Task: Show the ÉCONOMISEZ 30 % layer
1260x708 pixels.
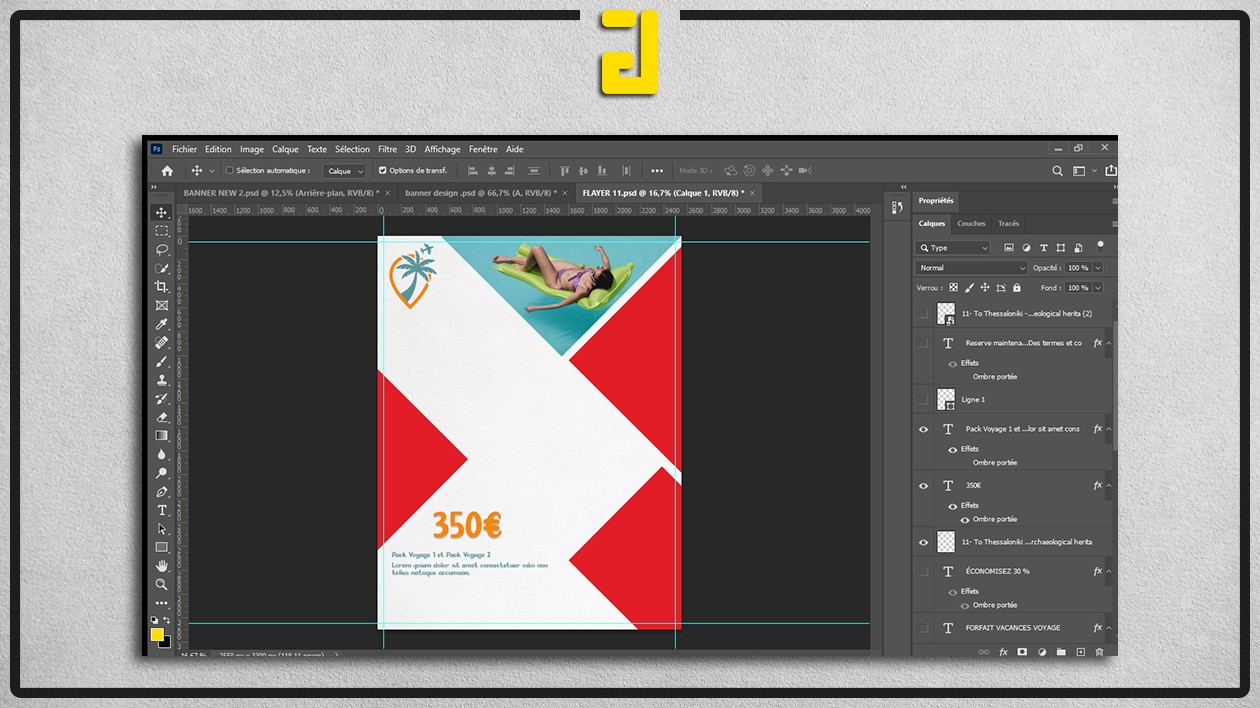Action: 923,571
